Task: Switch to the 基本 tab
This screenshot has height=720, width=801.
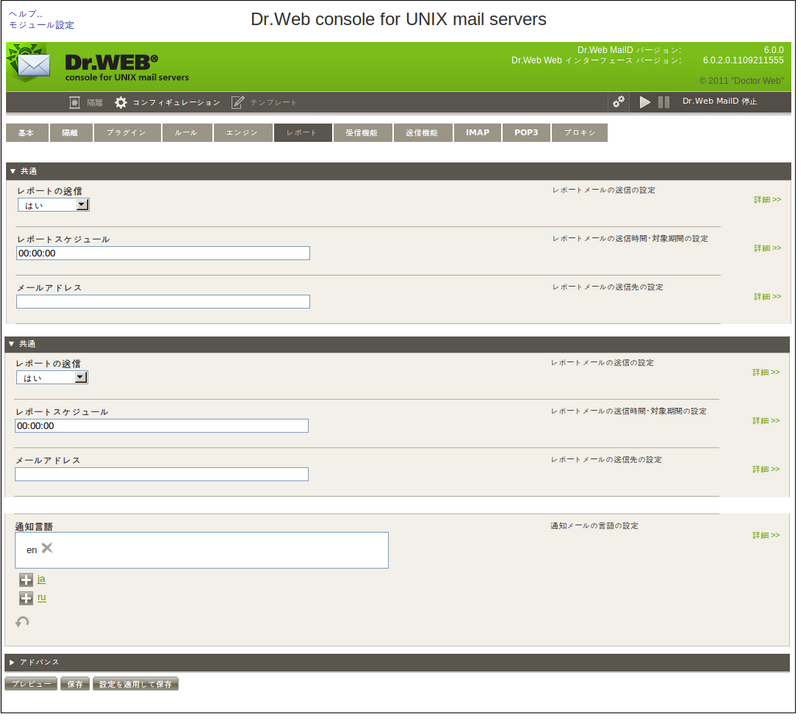Action: 27,133
